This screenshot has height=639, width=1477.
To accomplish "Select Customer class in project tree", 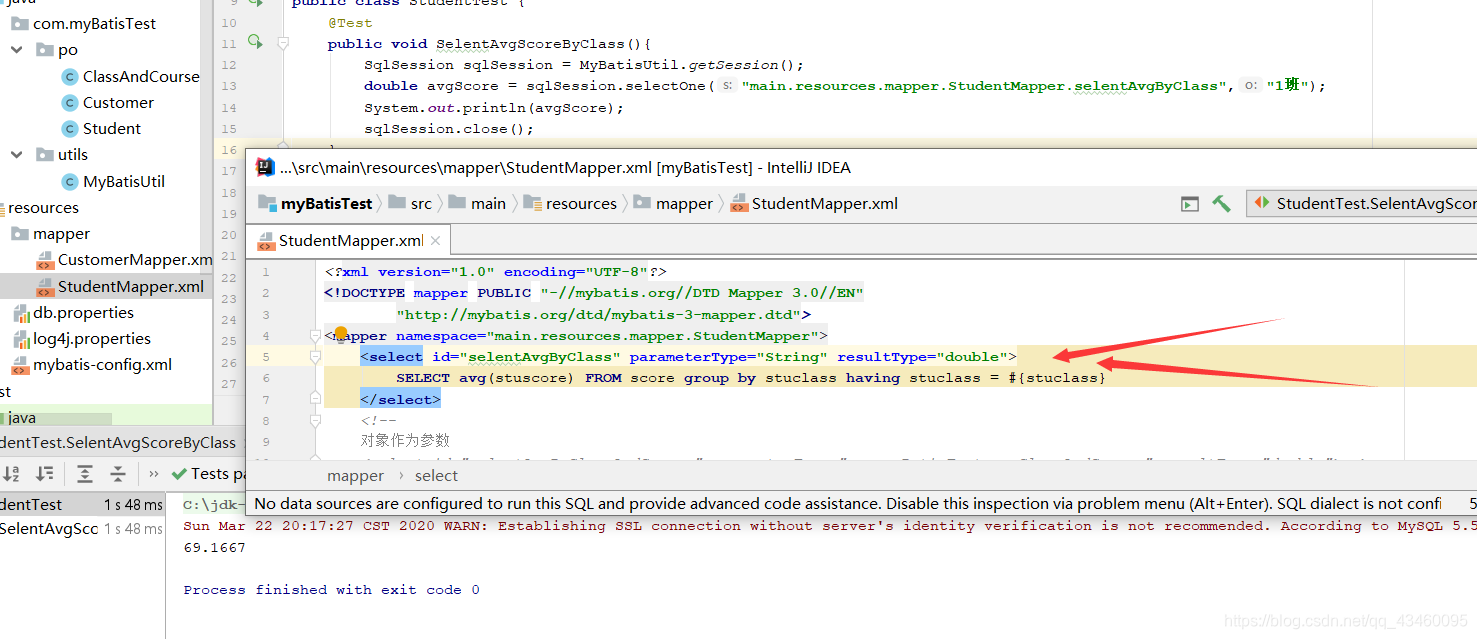I will tap(118, 102).
